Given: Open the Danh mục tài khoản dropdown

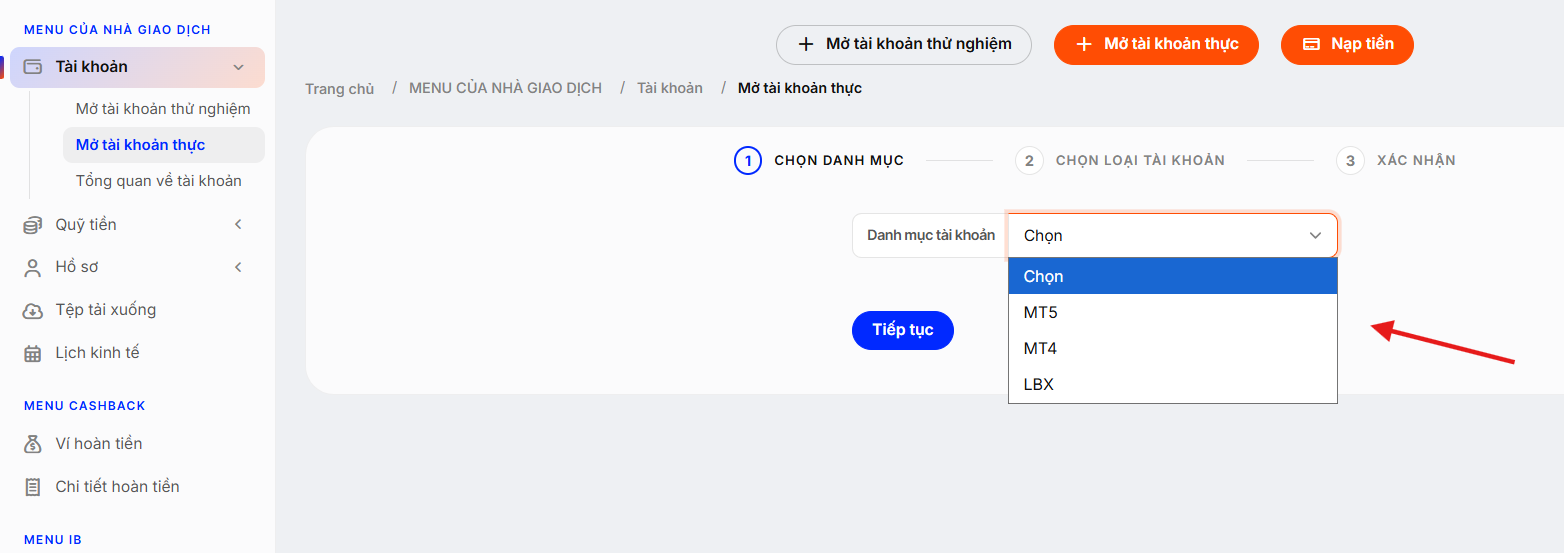Looking at the screenshot, I should coord(1173,236).
